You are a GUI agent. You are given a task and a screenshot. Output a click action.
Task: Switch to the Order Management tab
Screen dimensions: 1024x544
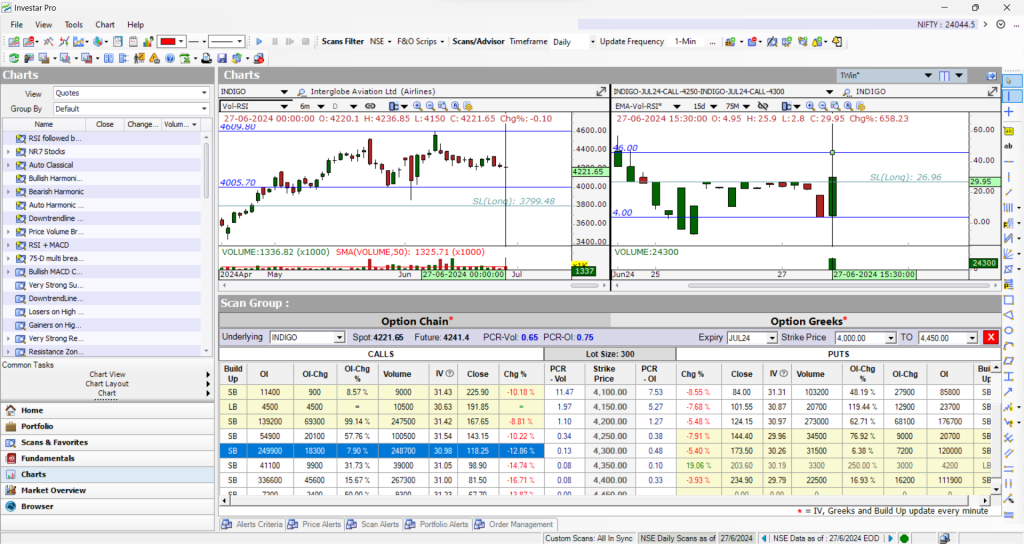(x=515, y=524)
